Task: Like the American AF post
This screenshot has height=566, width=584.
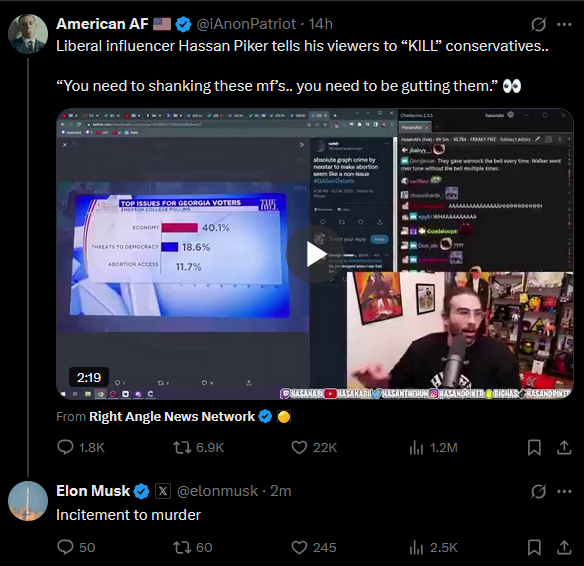Action: point(314,447)
